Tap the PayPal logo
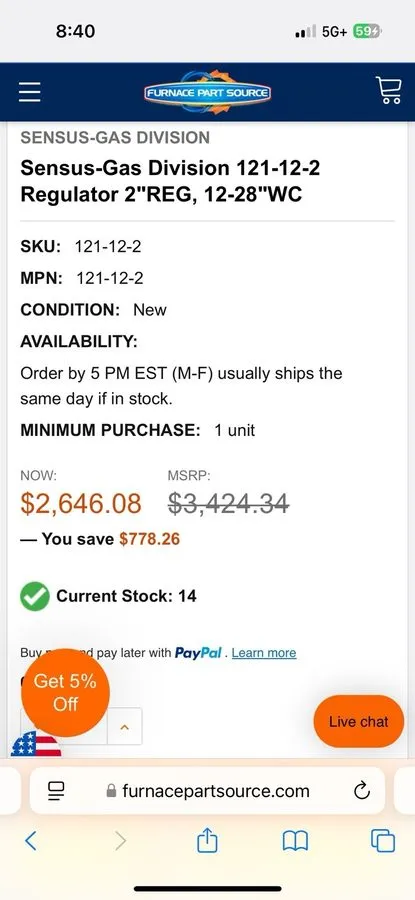 (198, 653)
